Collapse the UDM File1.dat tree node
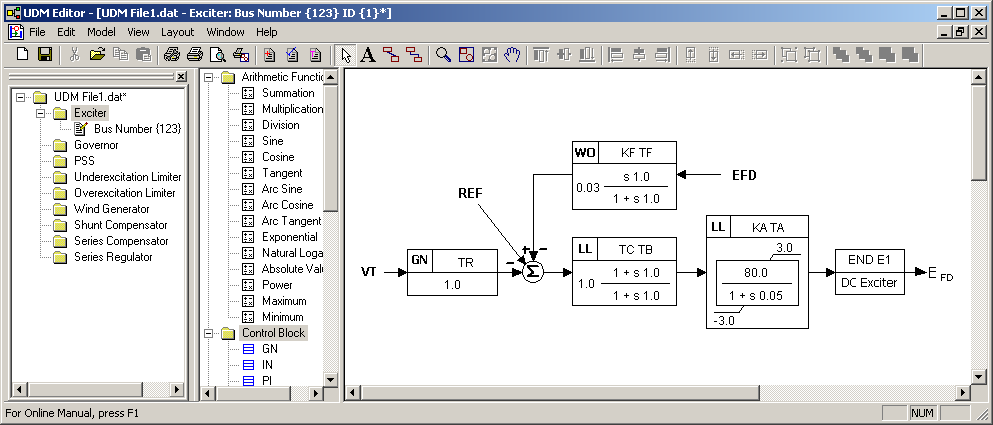This screenshot has width=993, height=425. tap(21, 97)
